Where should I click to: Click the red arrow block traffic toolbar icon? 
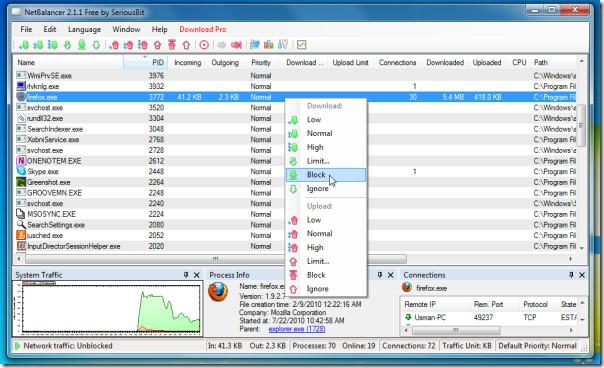tap(236, 45)
